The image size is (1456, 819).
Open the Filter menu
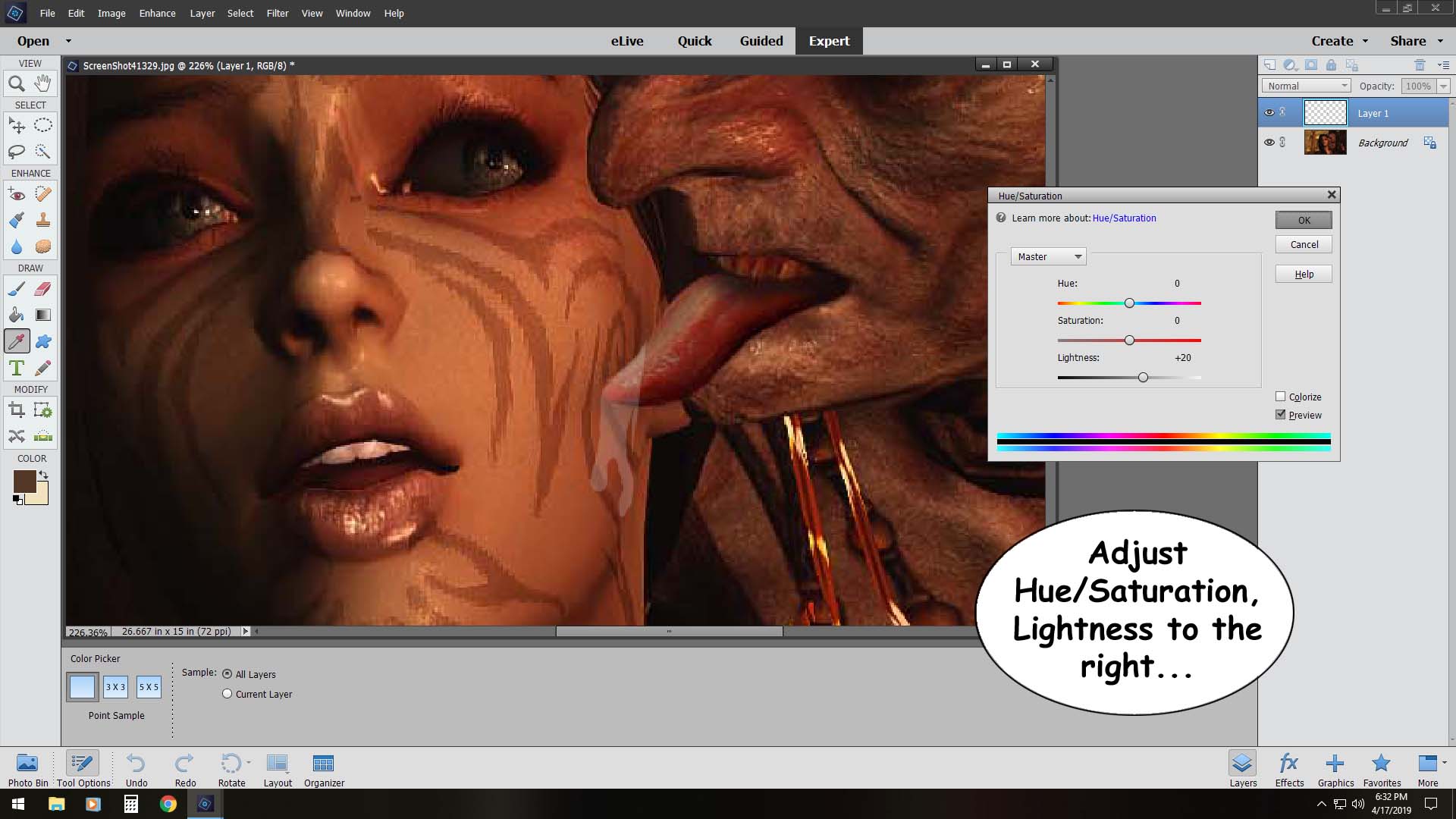pos(278,13)
